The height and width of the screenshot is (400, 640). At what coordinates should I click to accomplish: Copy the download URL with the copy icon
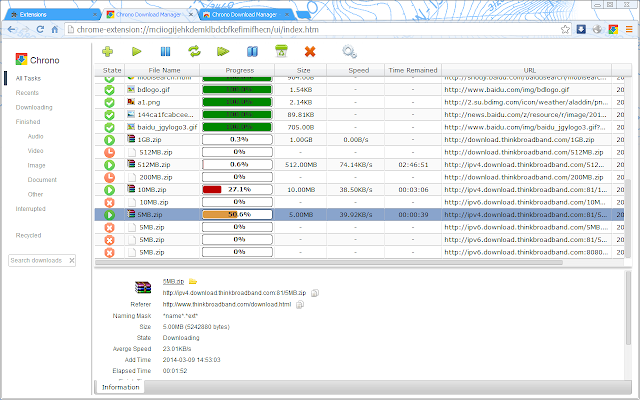tap(315, 293)
